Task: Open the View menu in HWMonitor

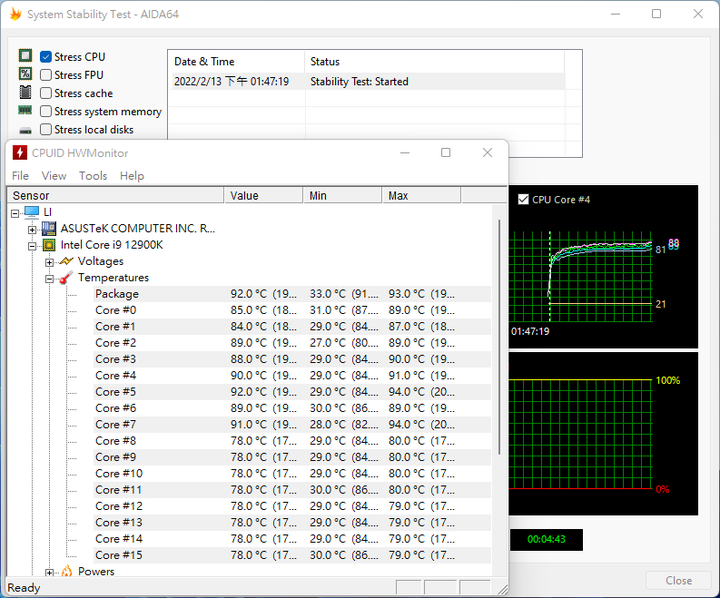Action: point(54,175)
